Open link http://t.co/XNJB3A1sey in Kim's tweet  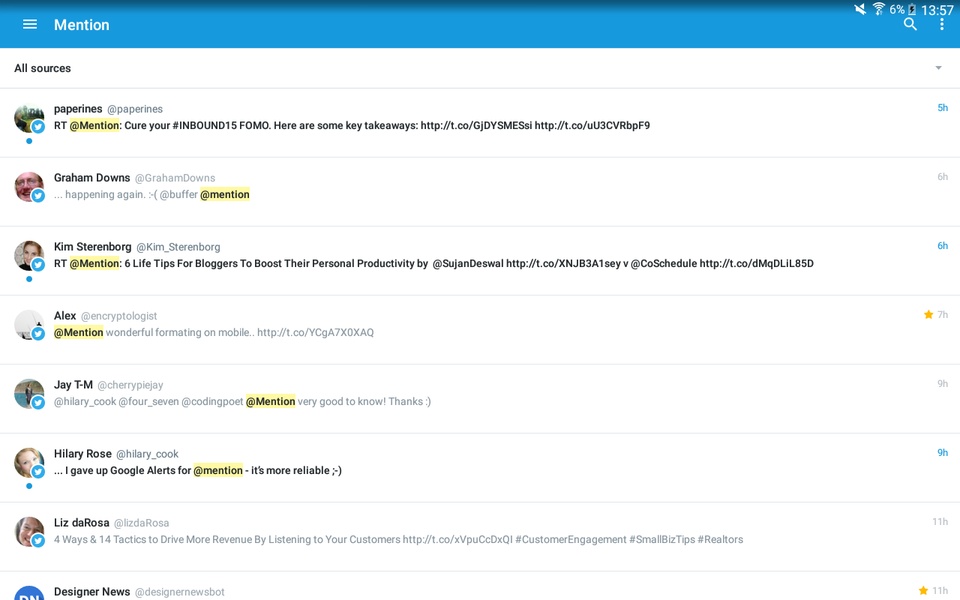(x=563, y=264)
